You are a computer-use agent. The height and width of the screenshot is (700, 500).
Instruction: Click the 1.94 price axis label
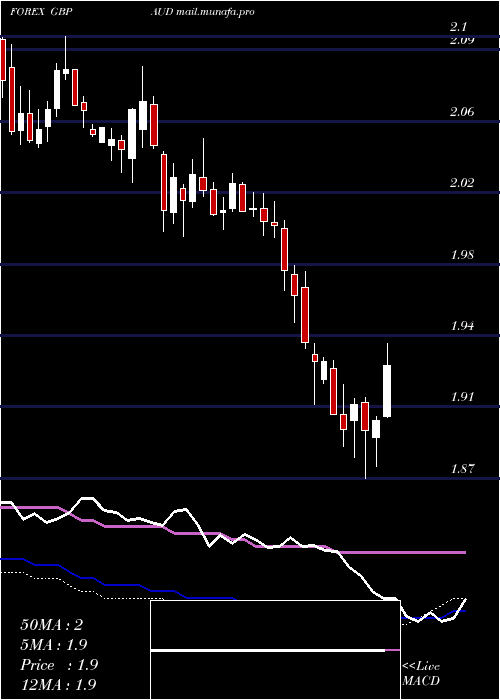click(462, 326)
